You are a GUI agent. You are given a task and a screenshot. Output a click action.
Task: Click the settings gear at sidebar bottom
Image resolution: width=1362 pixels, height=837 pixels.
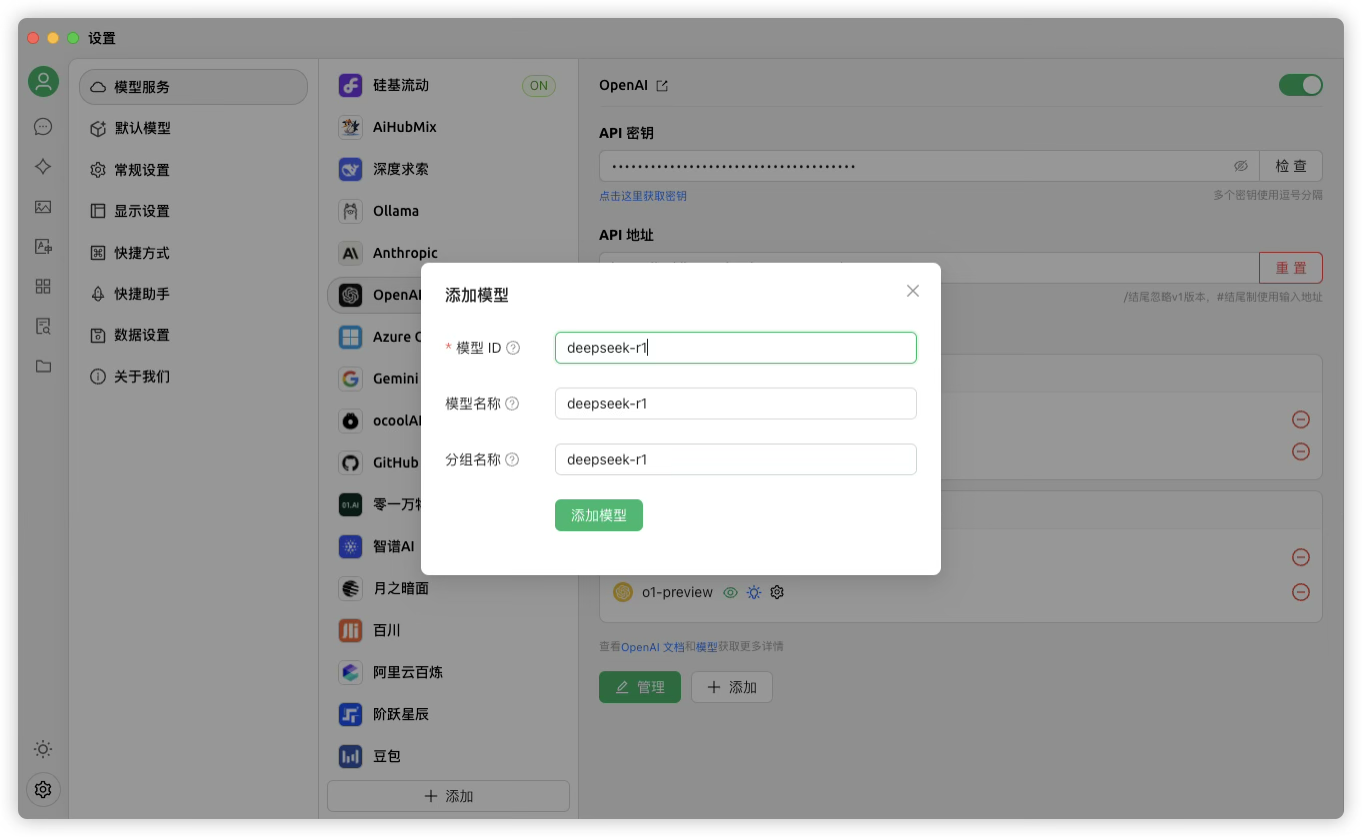click(42, 789)
